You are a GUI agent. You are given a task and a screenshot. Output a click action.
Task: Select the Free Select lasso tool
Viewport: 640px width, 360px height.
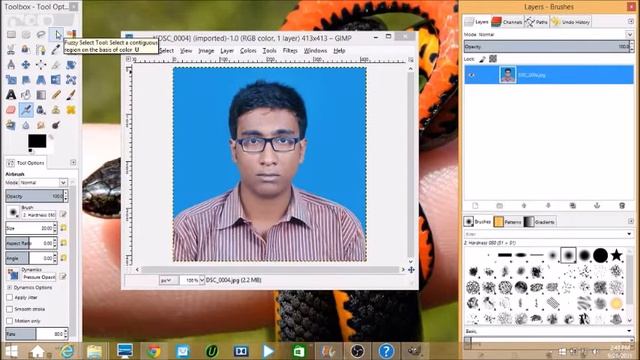point(41,35)
